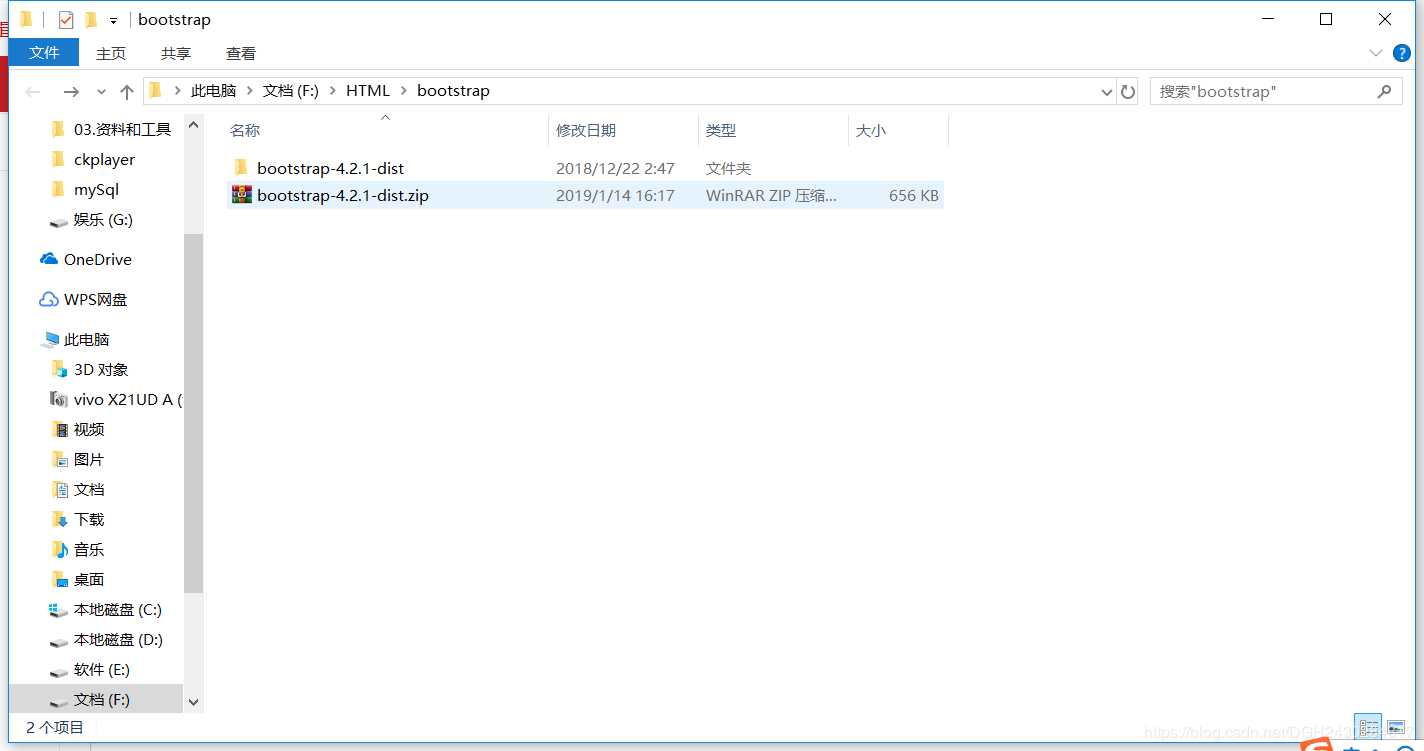Switch to the 共享 ribbon tab
Image resolution: width=1424 pixels, height=751 pixels.
[x=176, y=54]
